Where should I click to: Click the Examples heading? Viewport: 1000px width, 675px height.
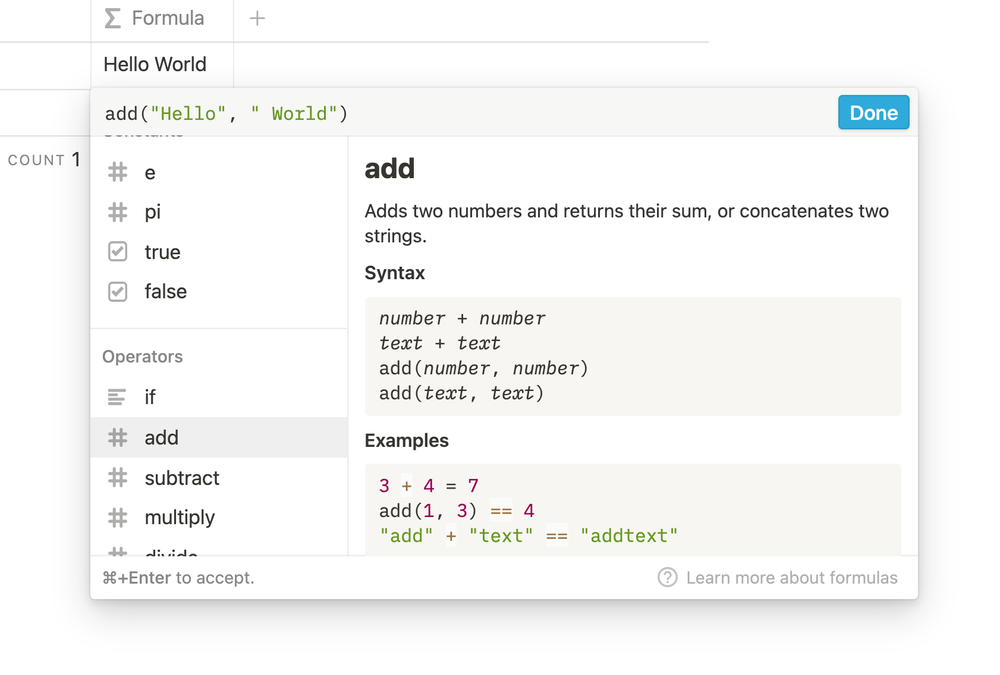pos(406,441)
